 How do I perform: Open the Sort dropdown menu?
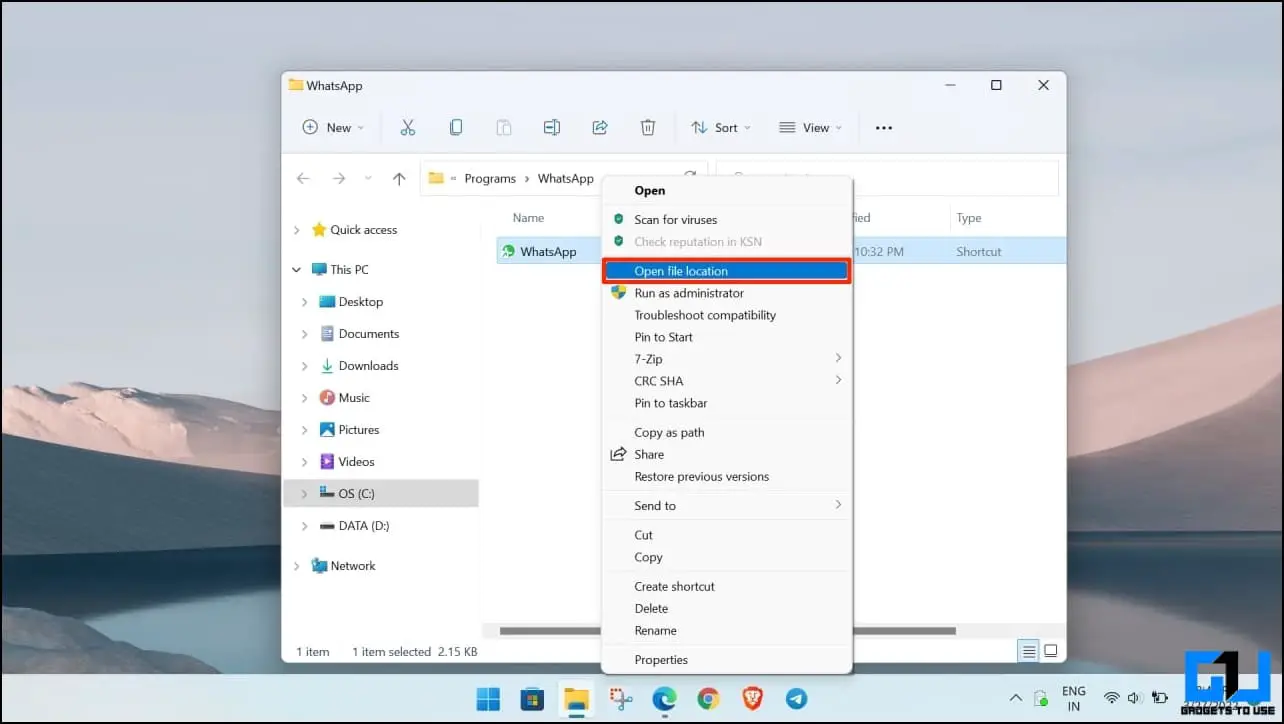pyautogui.click(x=721, y=128)
